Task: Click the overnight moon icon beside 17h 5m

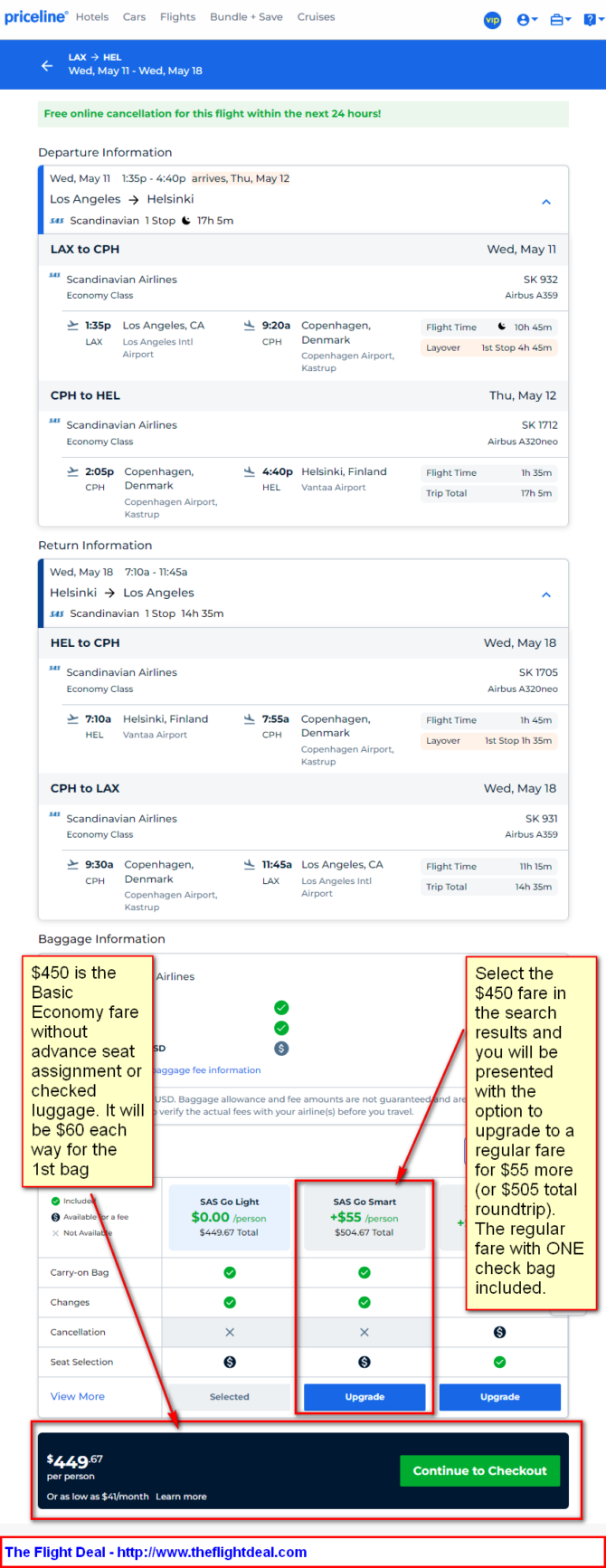Action: (x=186, y=220)
